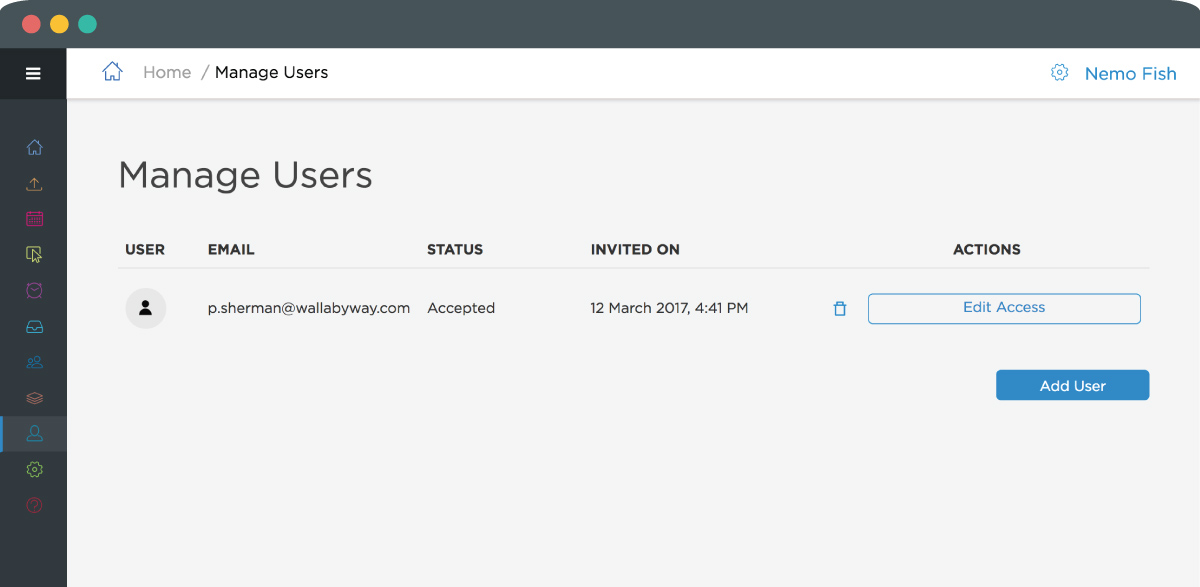Click the Manage Users page heading

click(x=245, y=175)
